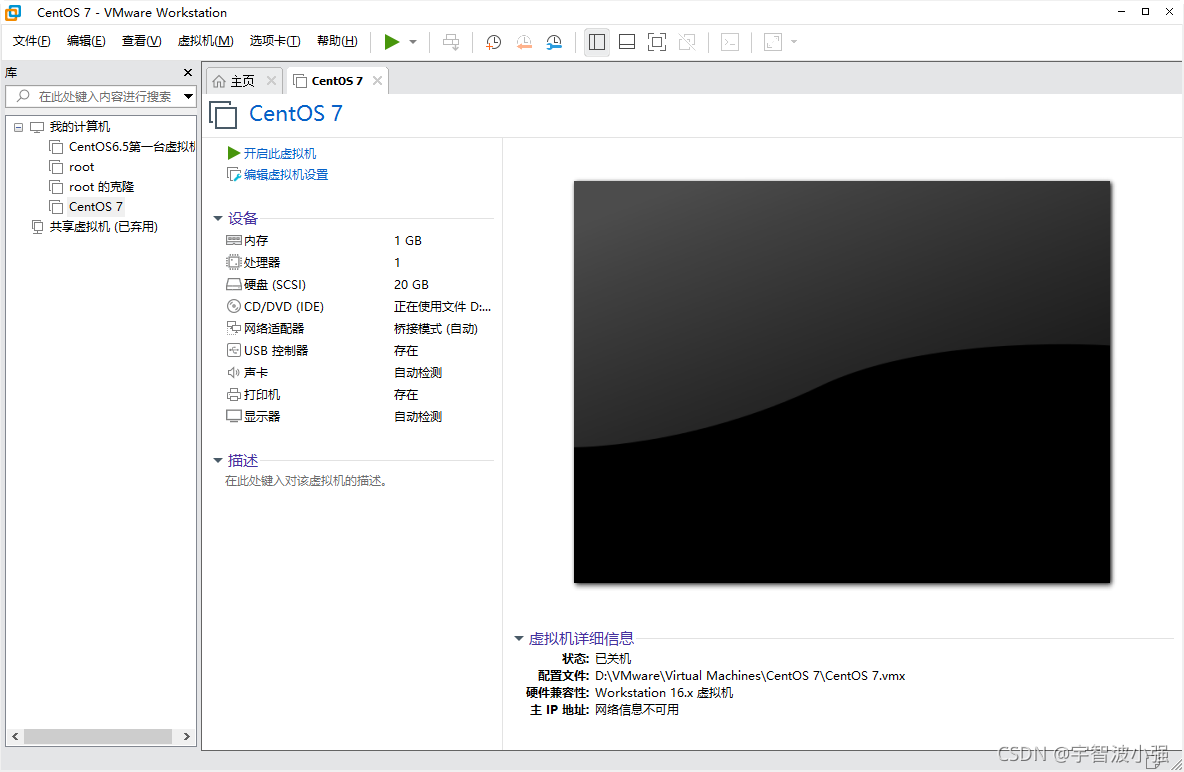The height and width of the screenshot is (772, 1184).
Task: Close the 库 library panel
Action: 188,73
